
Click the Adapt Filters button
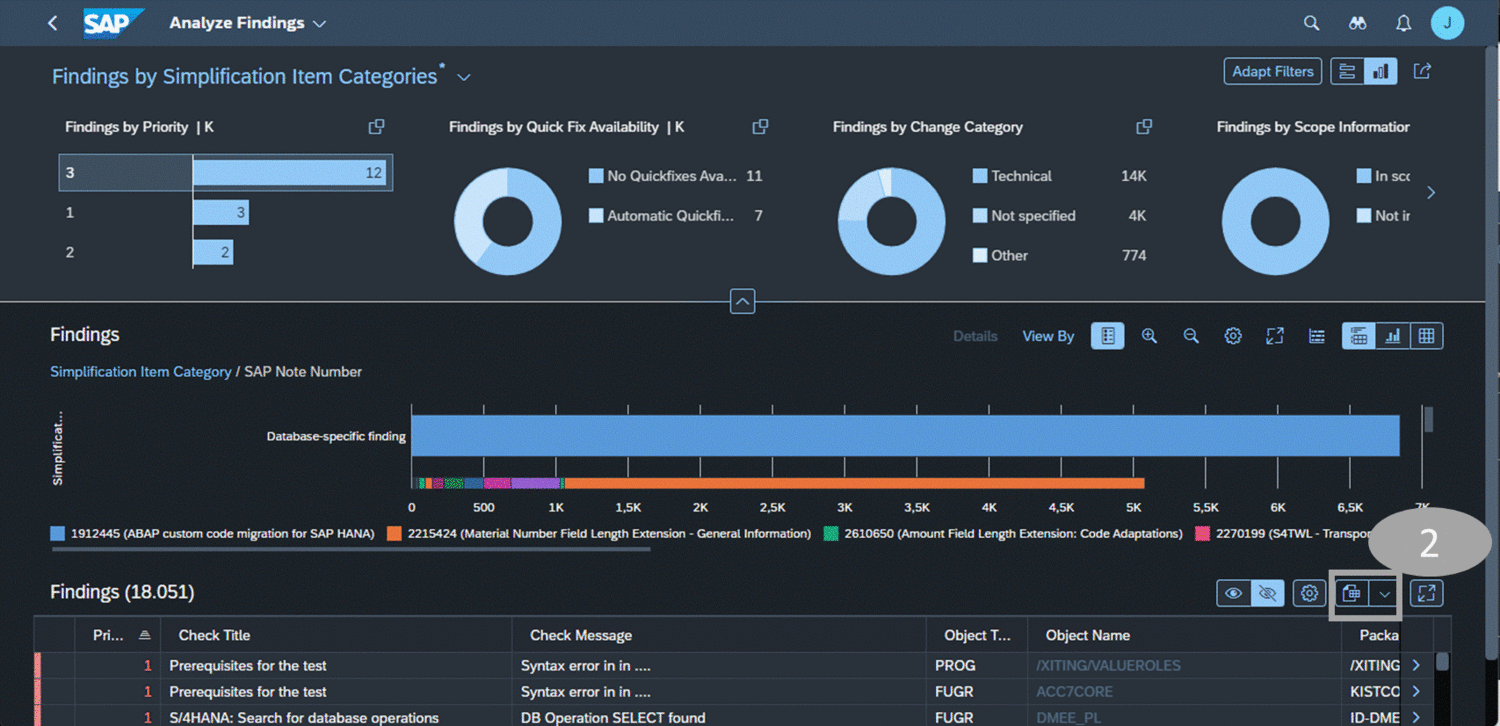1272,71
